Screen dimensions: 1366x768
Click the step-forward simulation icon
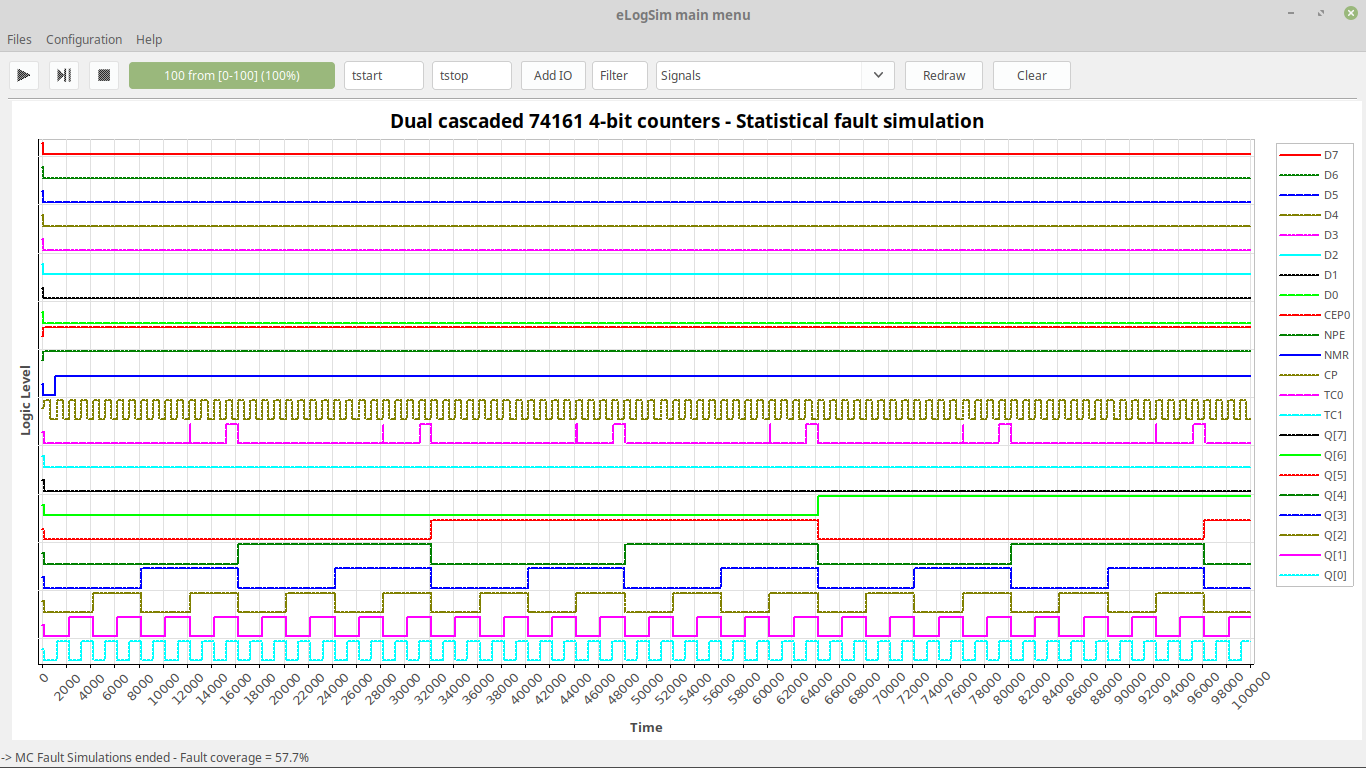(x=64, y=75)
